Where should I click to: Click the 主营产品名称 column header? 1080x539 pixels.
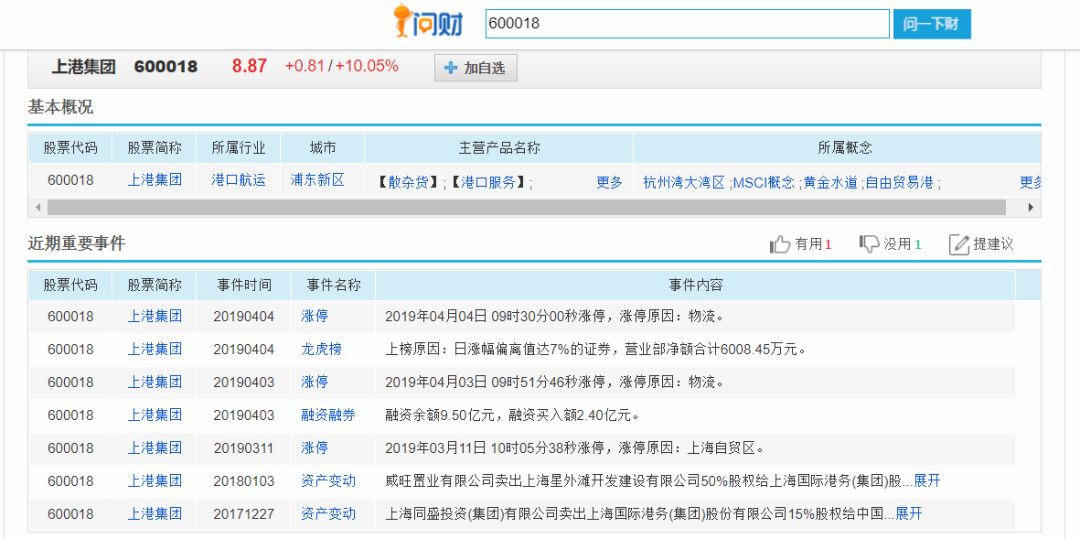(499, 148)
